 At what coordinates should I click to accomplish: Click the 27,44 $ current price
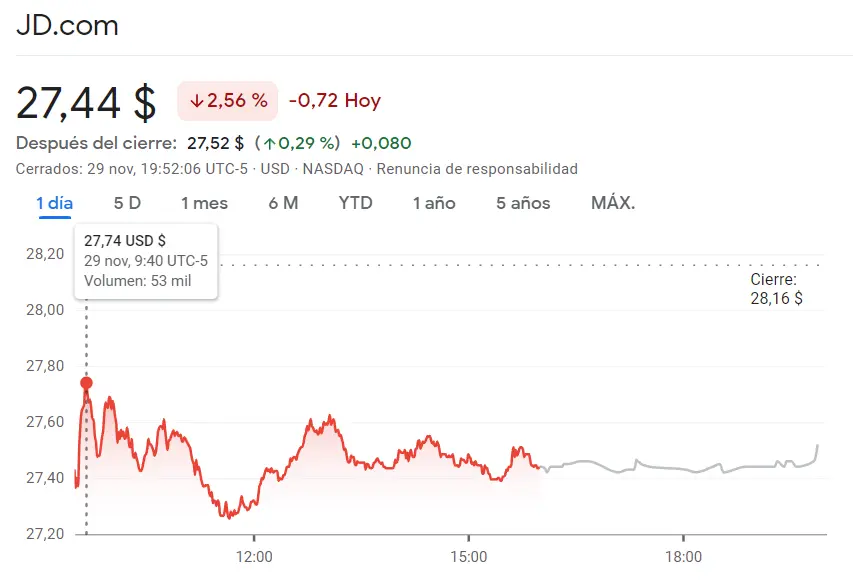[84, 100]
